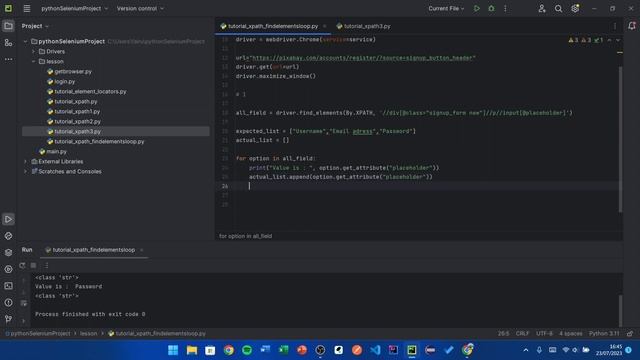This screenshot has width=640, height=360.
Task: Open the IDE settings gear icon
Action: 575,8
